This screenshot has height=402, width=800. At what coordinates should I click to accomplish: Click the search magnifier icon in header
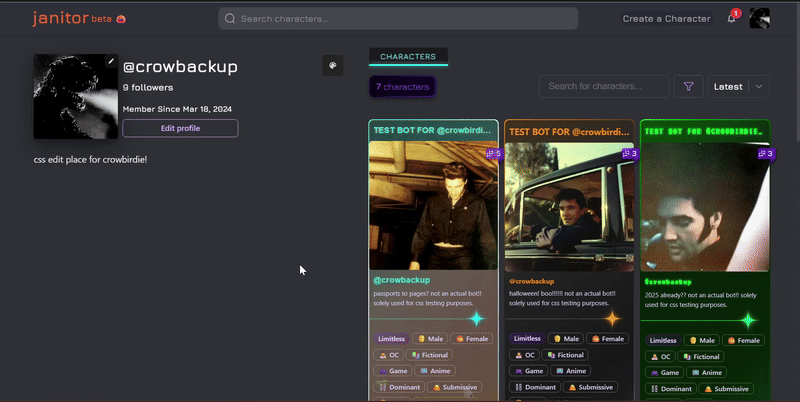(230, 18)
